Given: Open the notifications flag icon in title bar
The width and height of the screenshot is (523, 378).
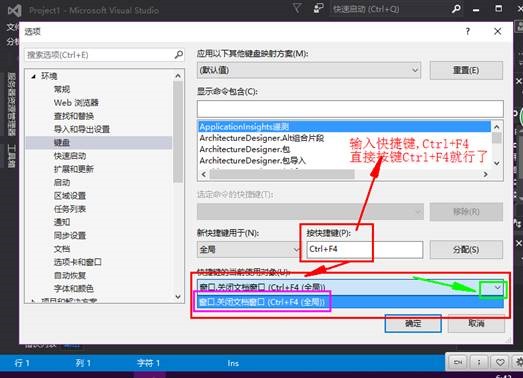Looking at the screenshot, I should coord(297,8).
